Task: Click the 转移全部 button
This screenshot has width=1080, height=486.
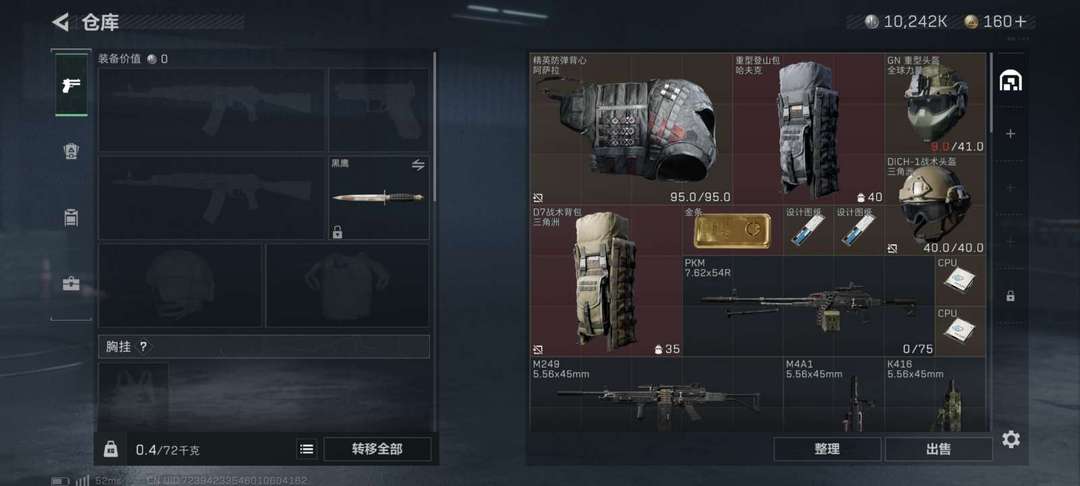Action: [377, 450]
